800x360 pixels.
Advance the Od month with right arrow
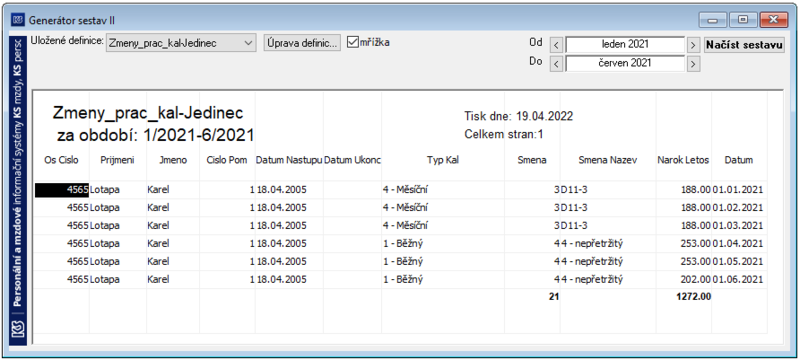pyautogui.click(x=693, y=45)
